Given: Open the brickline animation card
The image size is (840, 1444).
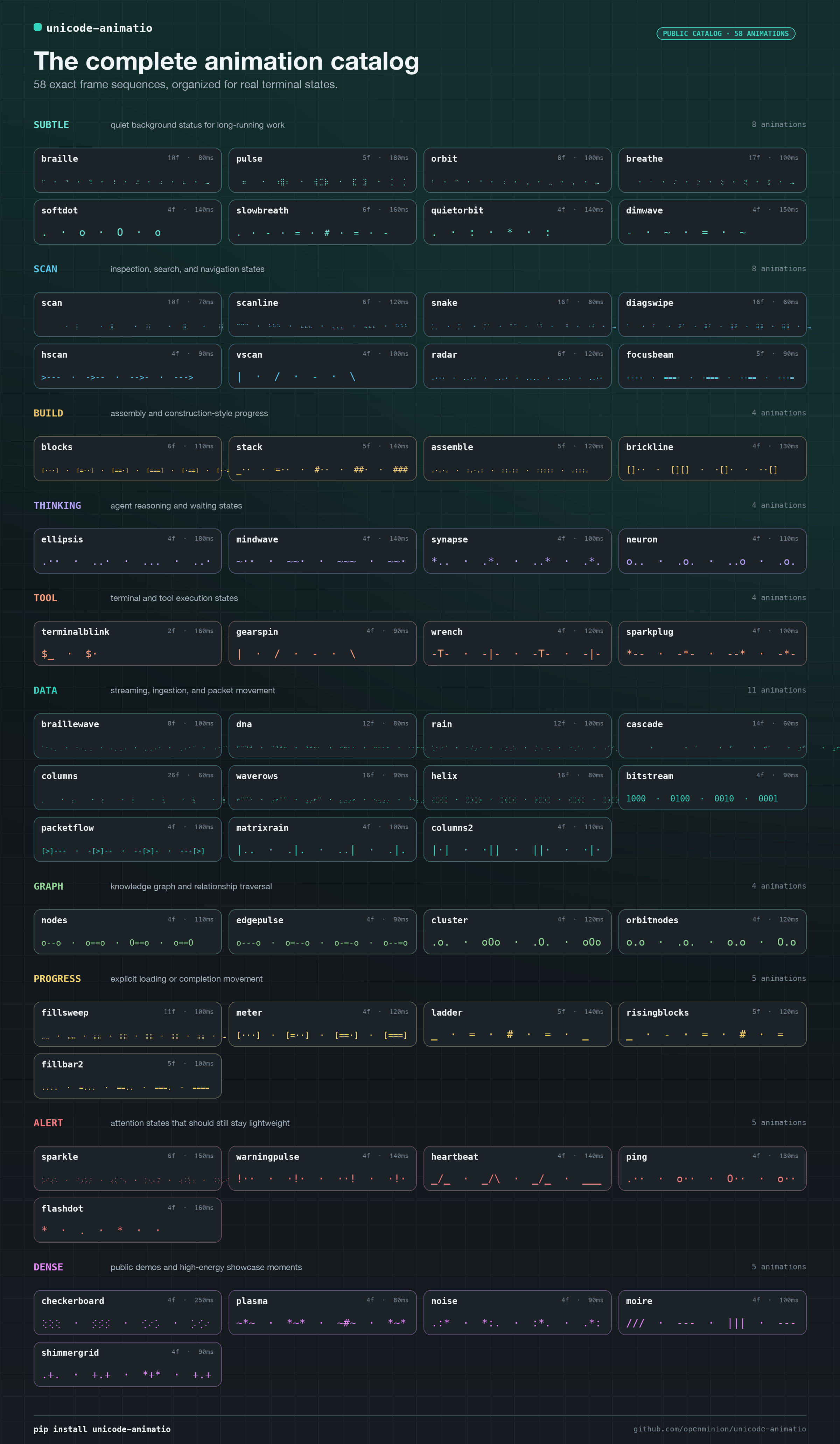Looking at the screenshot, I should (712, 458).
